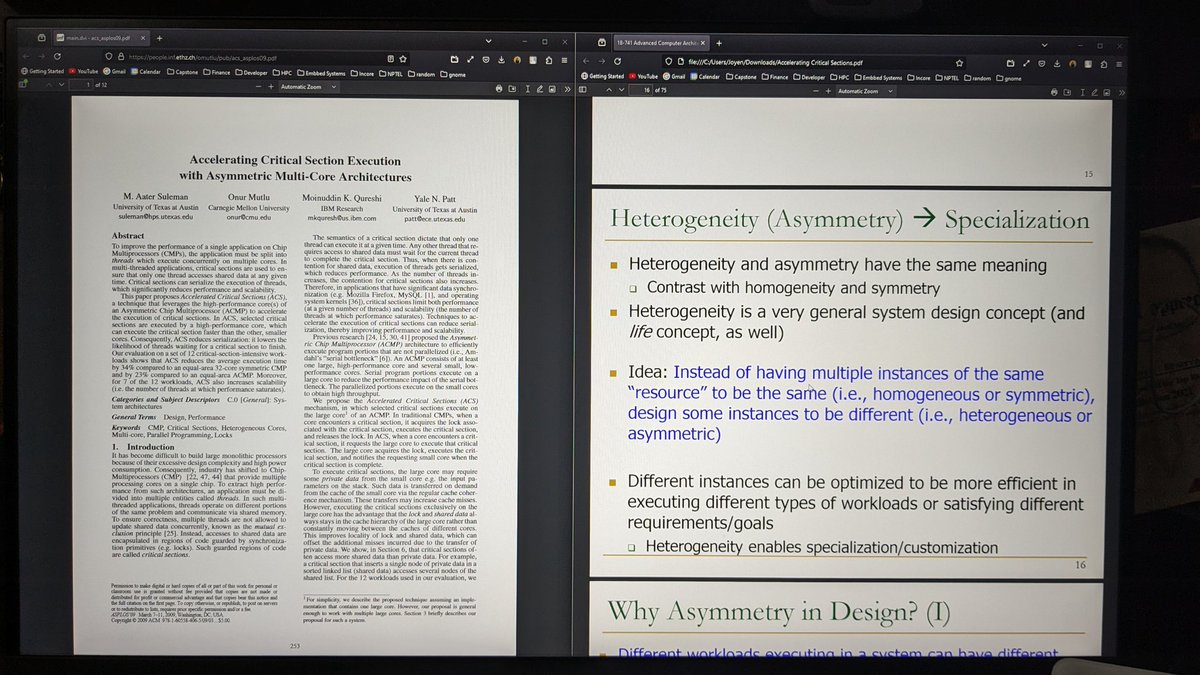Select draw tool in left PDF viewer
Image resolution: width=1200 pixels, height=675 pixels.
539,88
